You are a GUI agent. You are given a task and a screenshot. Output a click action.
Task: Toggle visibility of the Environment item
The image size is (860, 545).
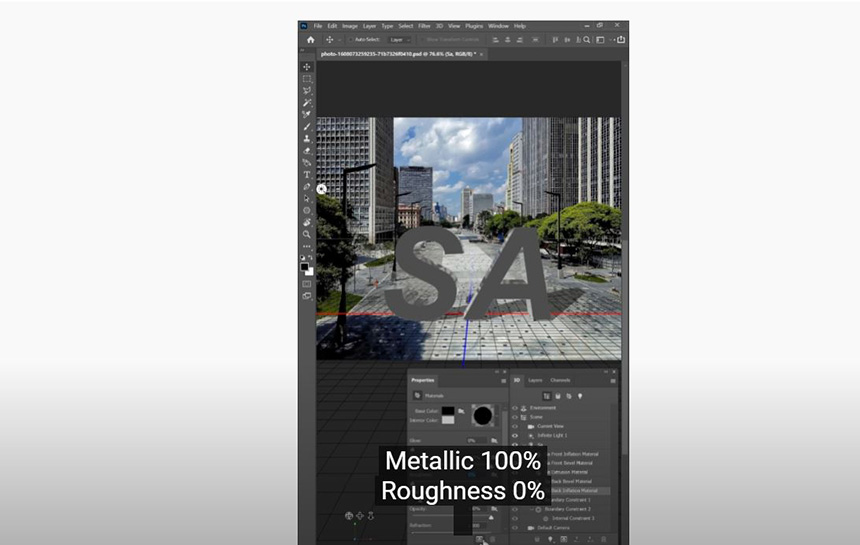tap(516, 408)
